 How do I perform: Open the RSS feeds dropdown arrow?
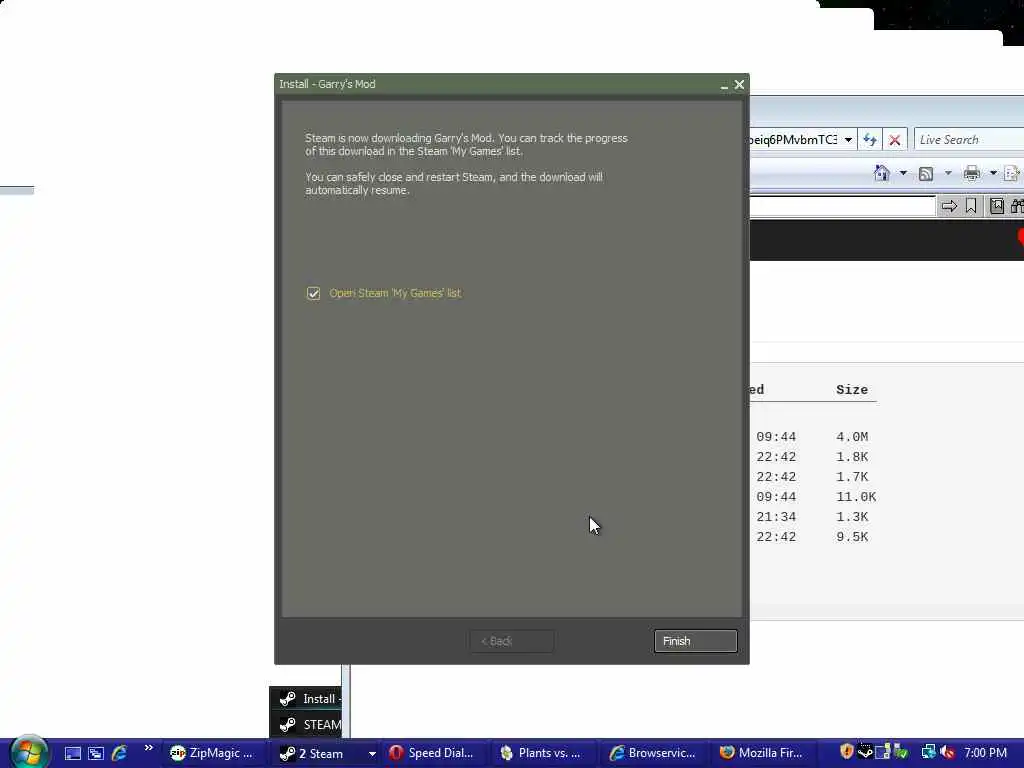pos(948,173)
